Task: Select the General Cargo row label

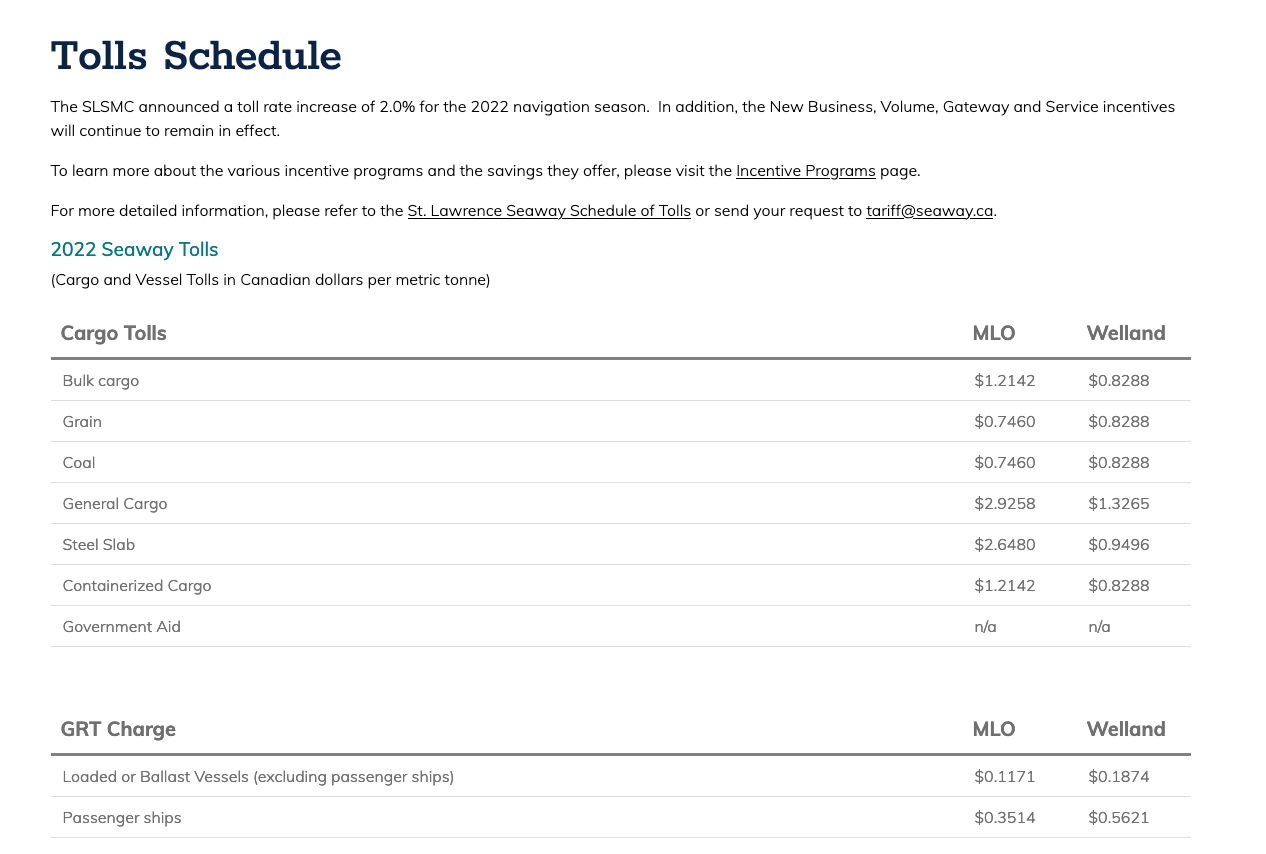Action: 115,504
